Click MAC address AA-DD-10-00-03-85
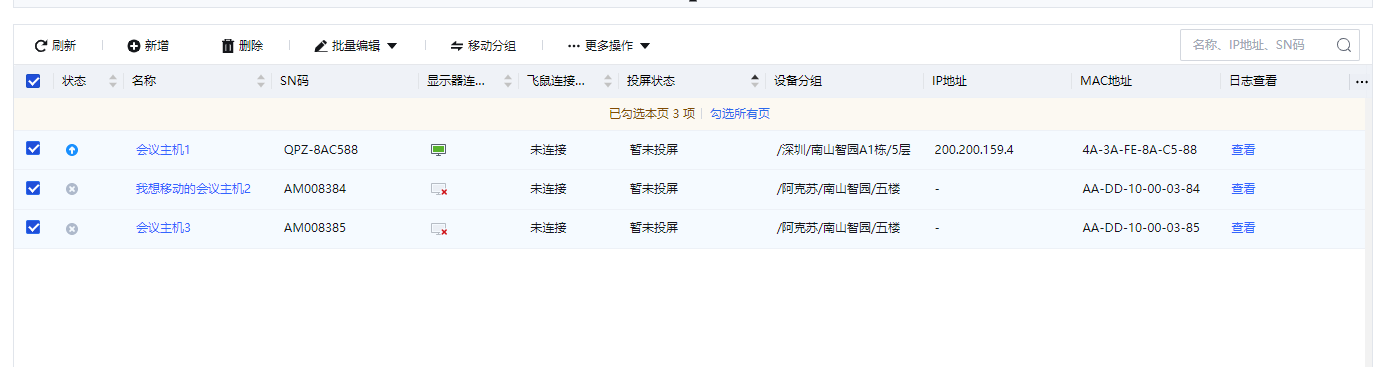1382x367 pixels. click(x=1140, y=228)
